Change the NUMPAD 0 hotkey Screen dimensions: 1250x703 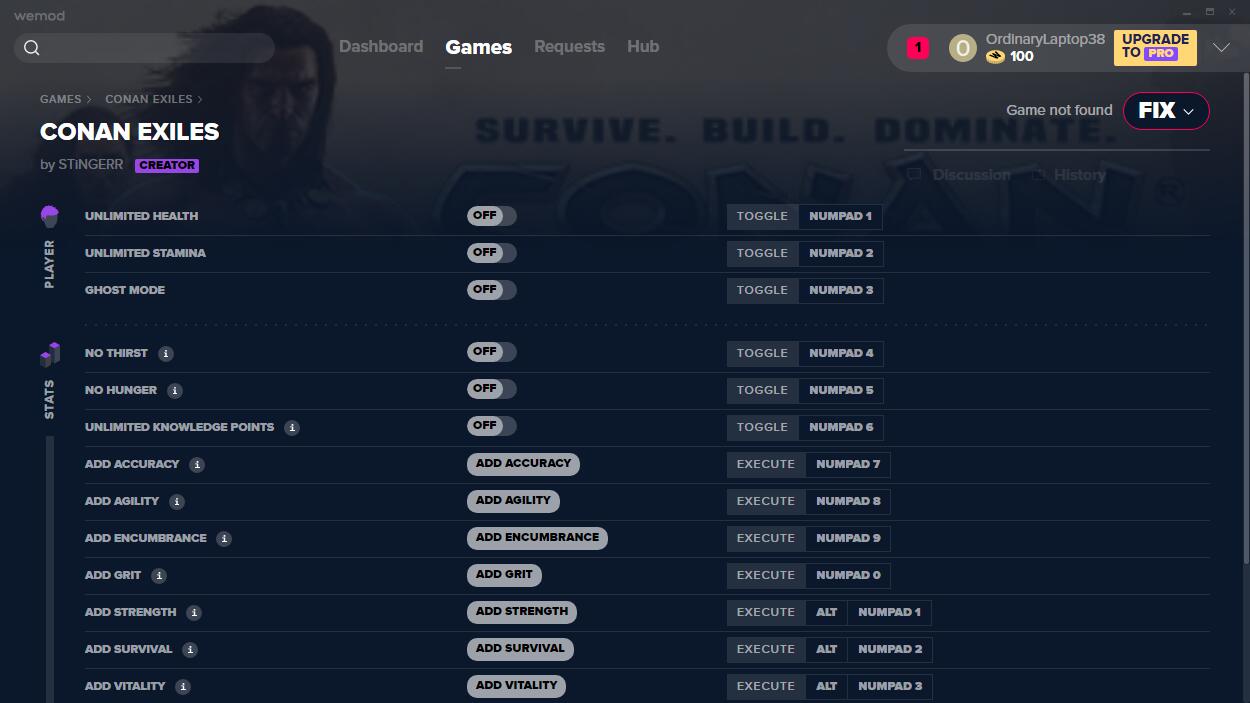pyautogui.click(x=848, y=575)
